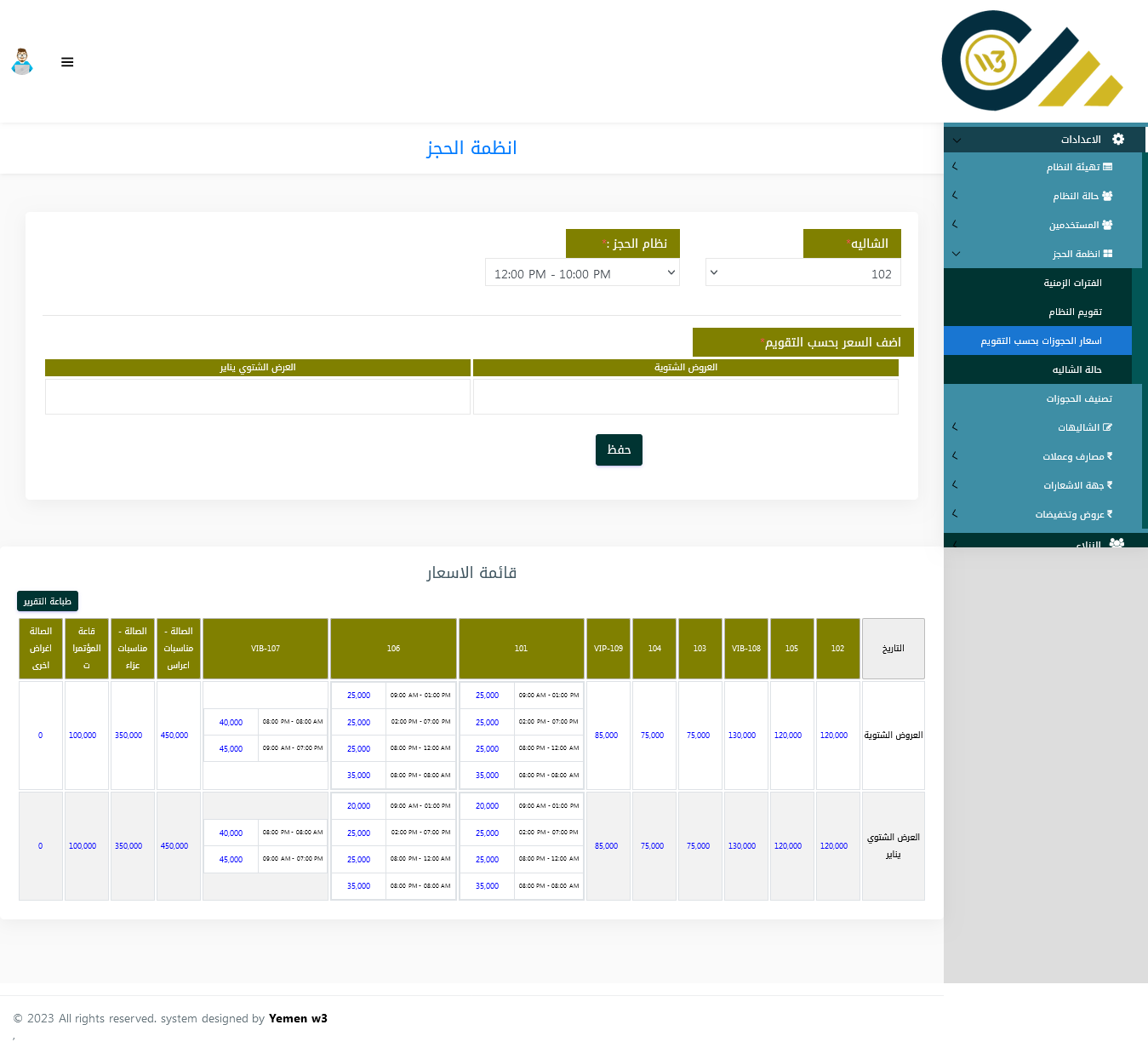Open الفترات الزمنية menu item
The image size is (1148, 1059).
coord(1072,283)
